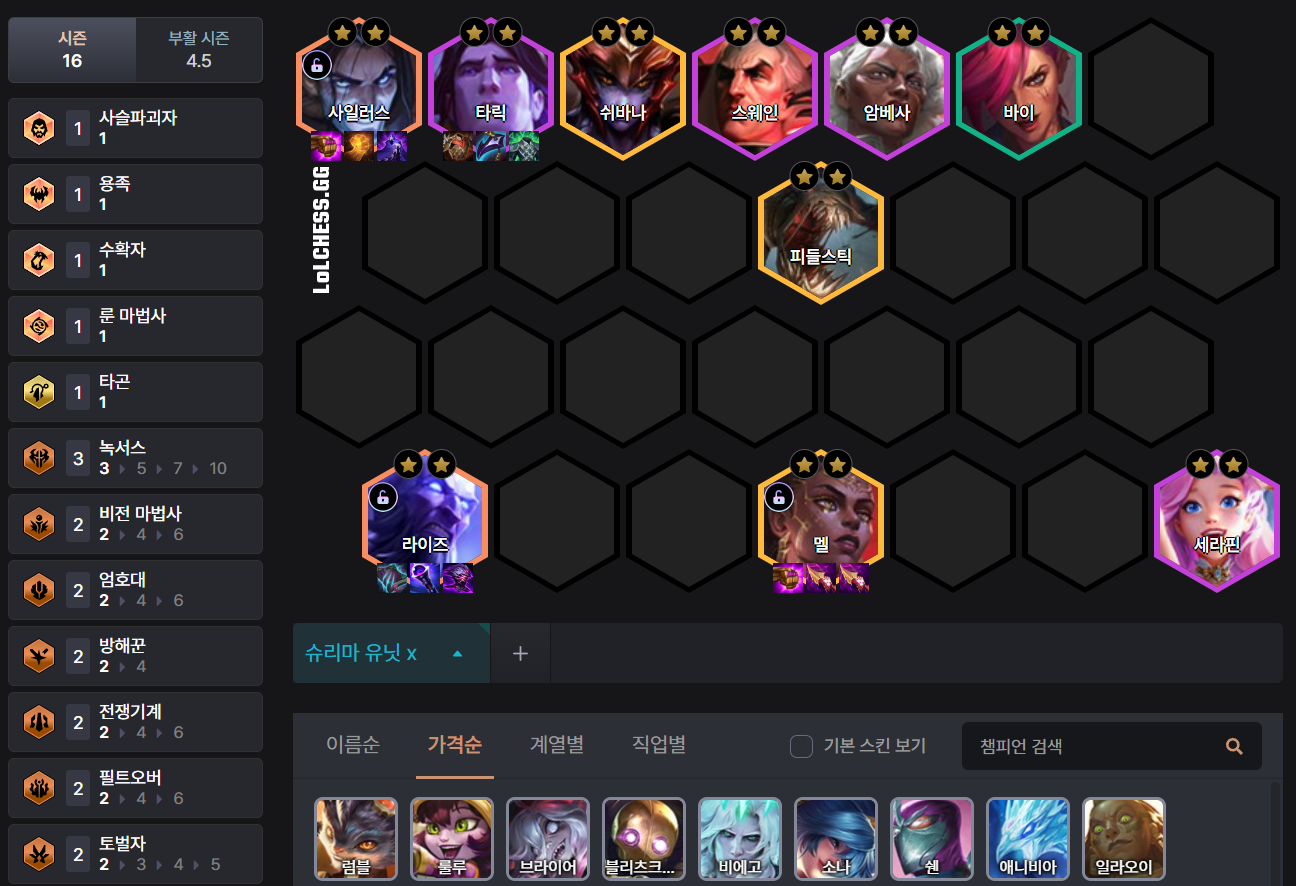Viewport: 1296px width, 886px height.
Task: Select the 세라핀 unit hexagon
Action: tap(1217, 522)
